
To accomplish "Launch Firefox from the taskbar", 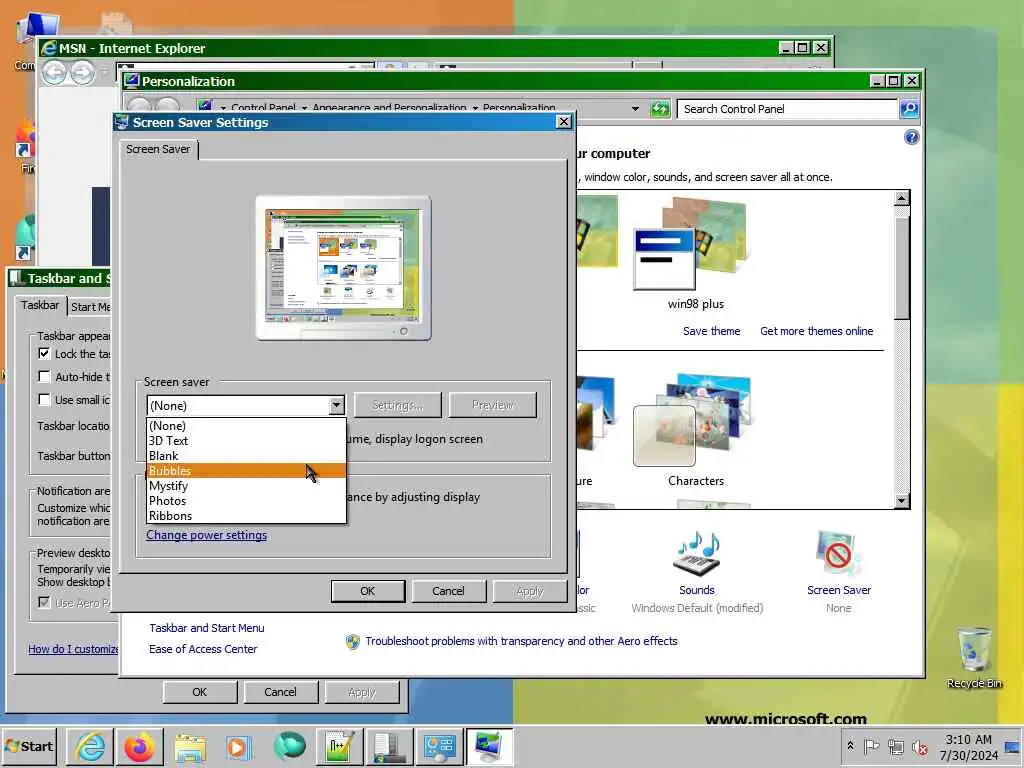I will (140, 747).
